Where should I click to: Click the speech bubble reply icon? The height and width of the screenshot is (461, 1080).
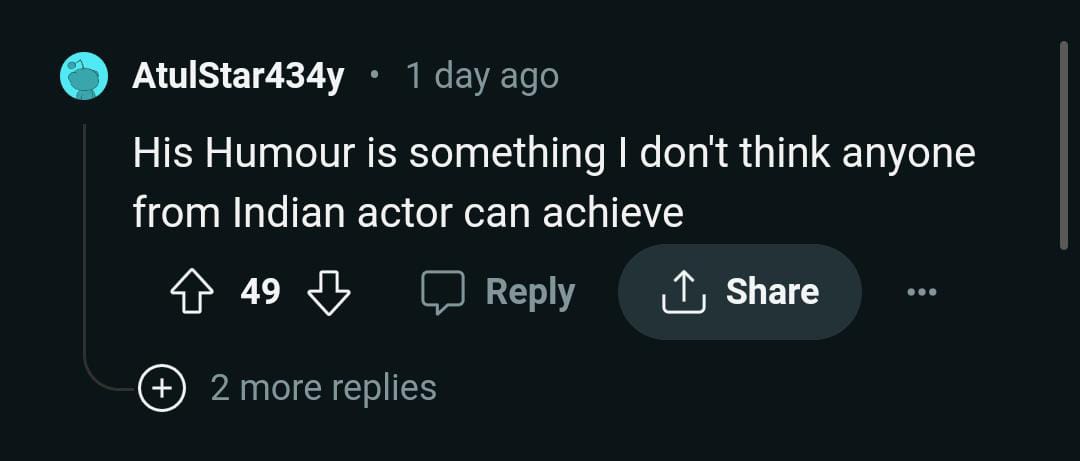click(x=443, y=292)
